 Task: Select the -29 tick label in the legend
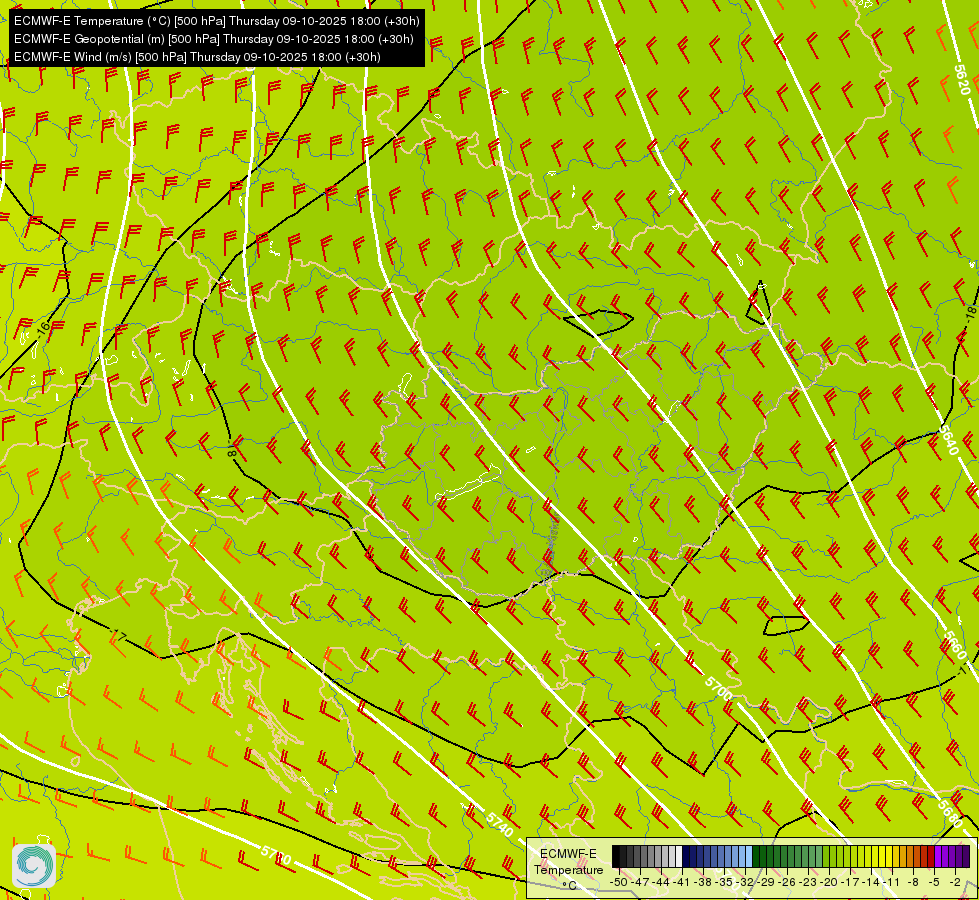765,883
